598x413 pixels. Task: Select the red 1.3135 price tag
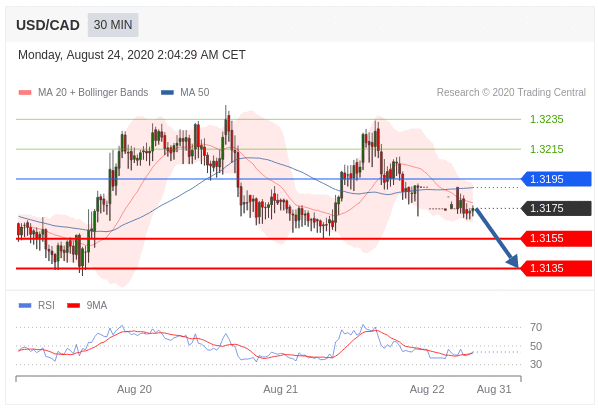tap(556, 268)
